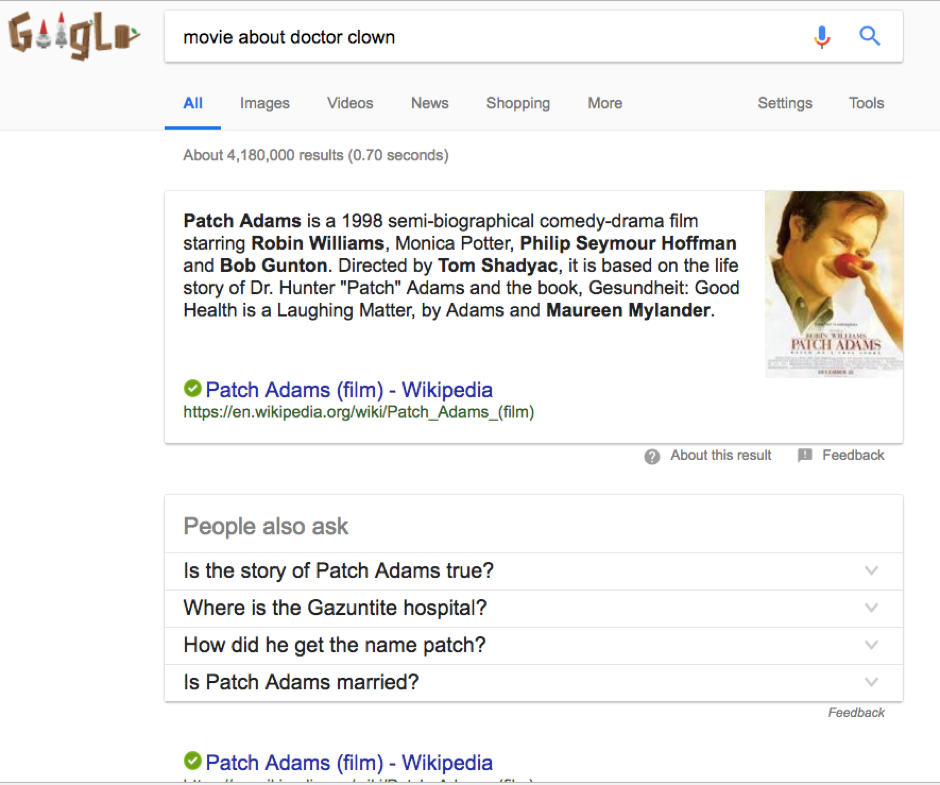Click bold Robin Williams in snippet text
940x785 pixels.
coord(318,243)
